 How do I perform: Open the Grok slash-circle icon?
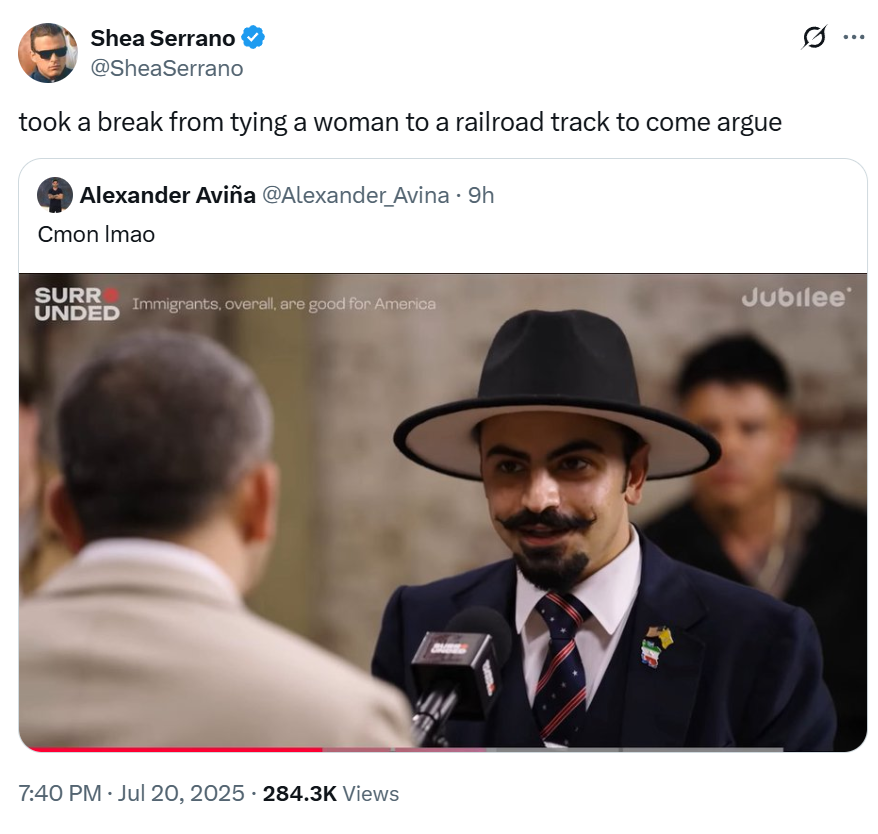814,38
